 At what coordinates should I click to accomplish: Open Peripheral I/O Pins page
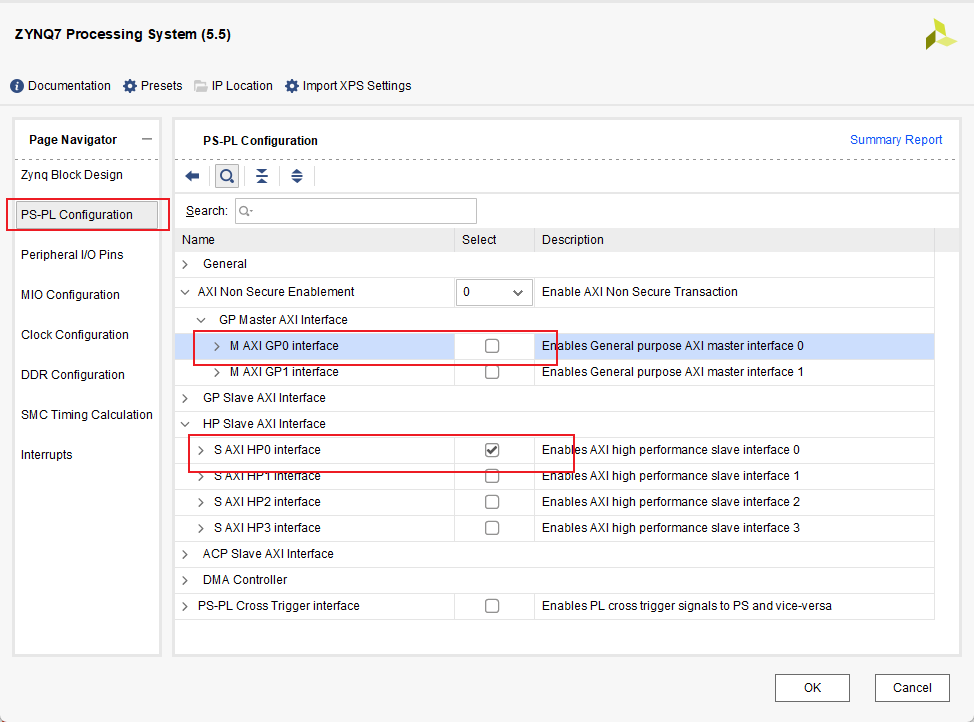72,255
